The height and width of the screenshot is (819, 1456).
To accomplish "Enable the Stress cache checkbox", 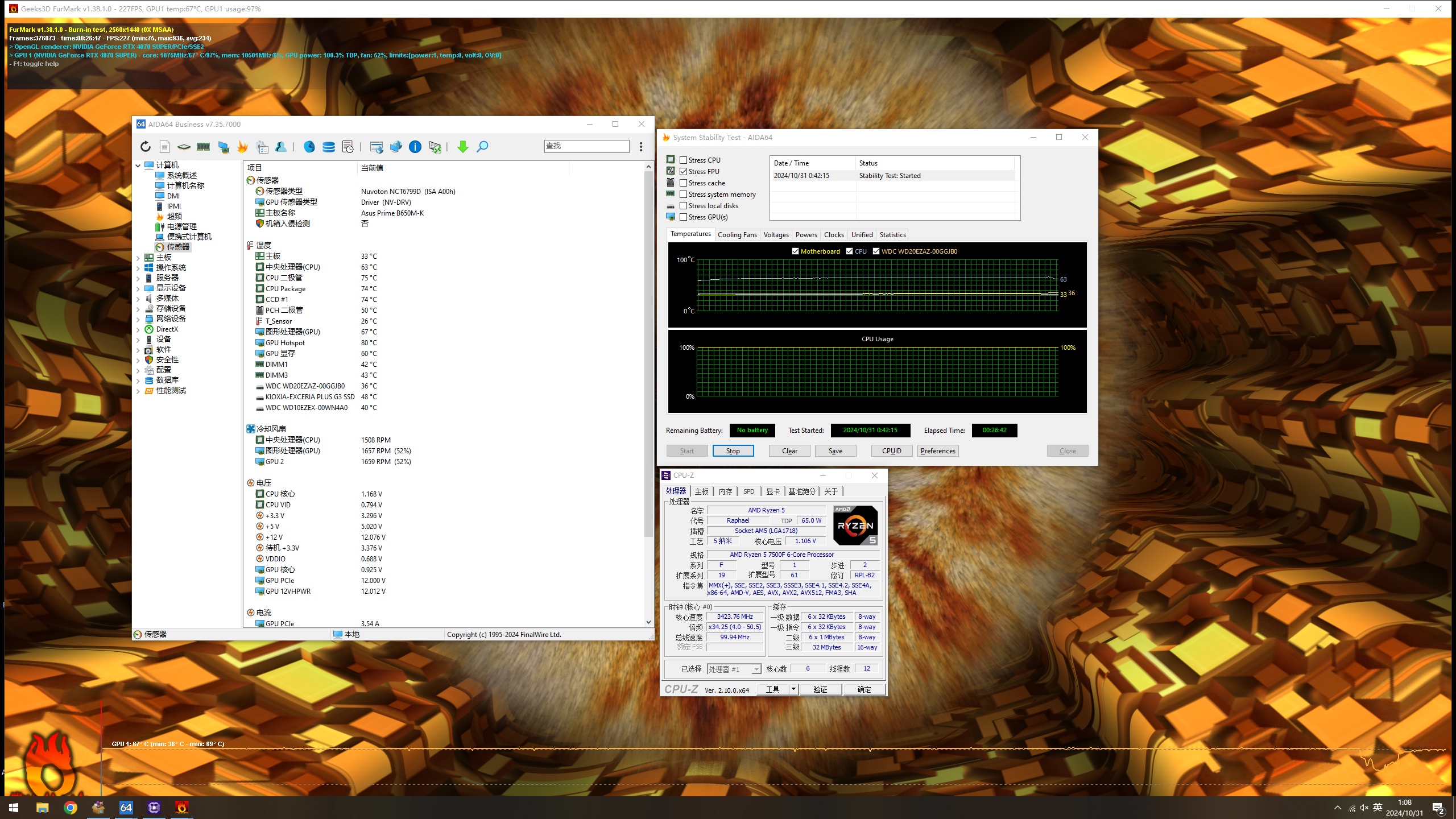I will pos(684,183).
